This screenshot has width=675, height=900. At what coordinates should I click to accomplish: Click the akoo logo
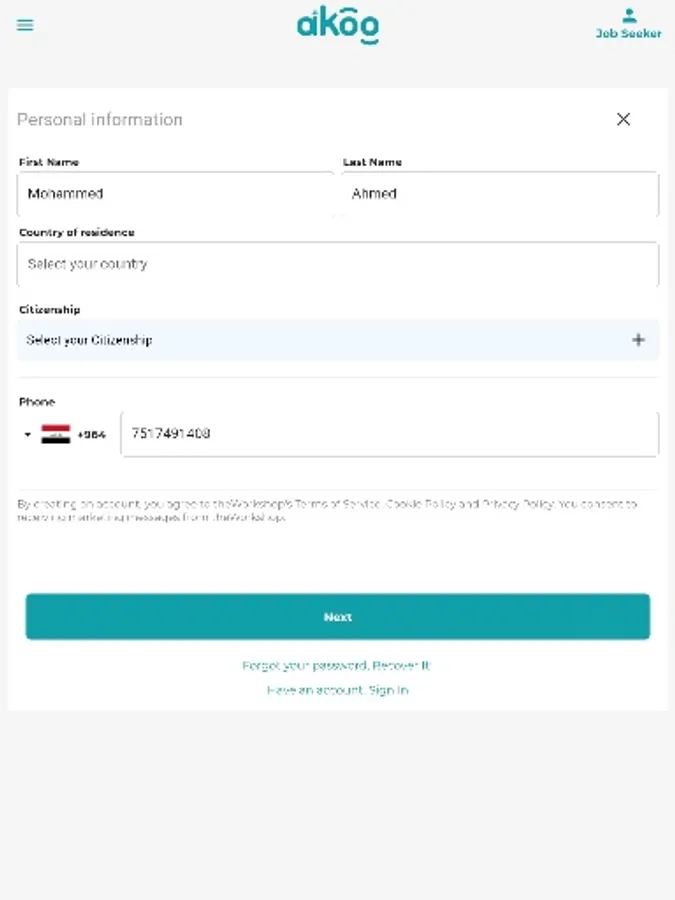tap(338, 25)
